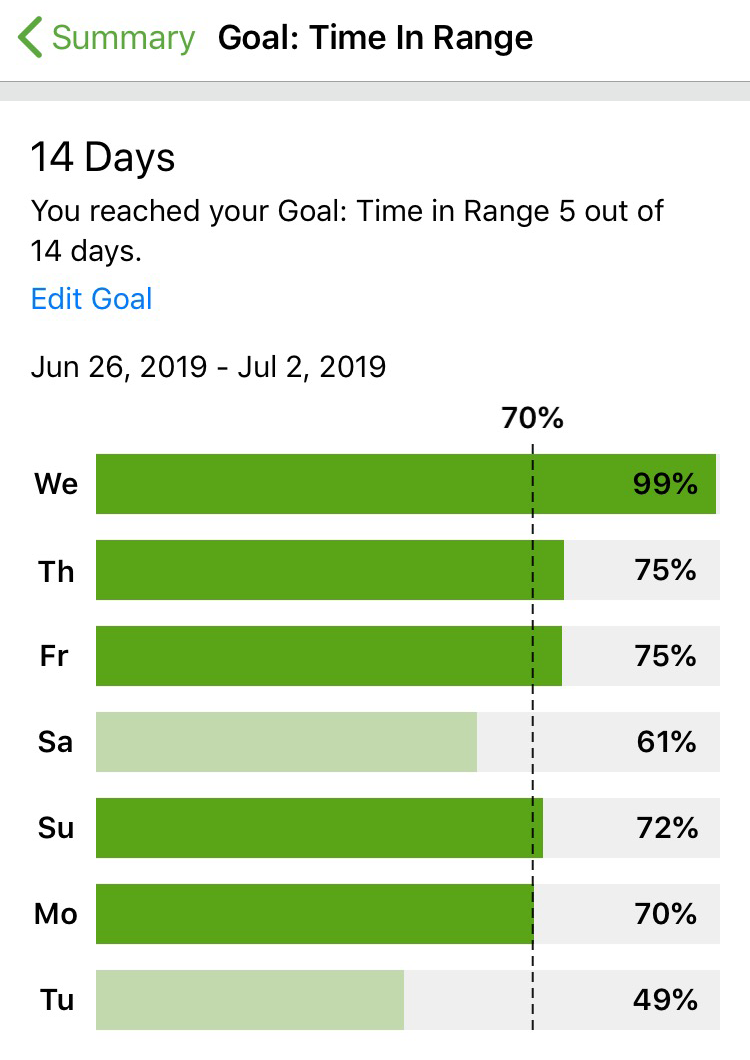Tap the Monday 70% bar
Viewport: 750px width, 1060px height.
tap(314, 914)
